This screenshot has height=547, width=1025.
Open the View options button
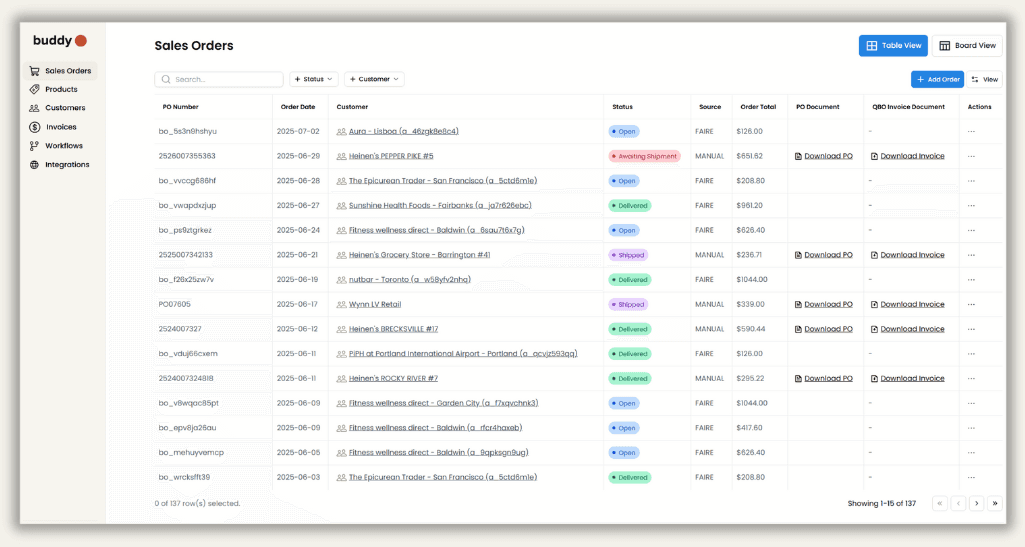pyautogui.click(x=984, y=79)
